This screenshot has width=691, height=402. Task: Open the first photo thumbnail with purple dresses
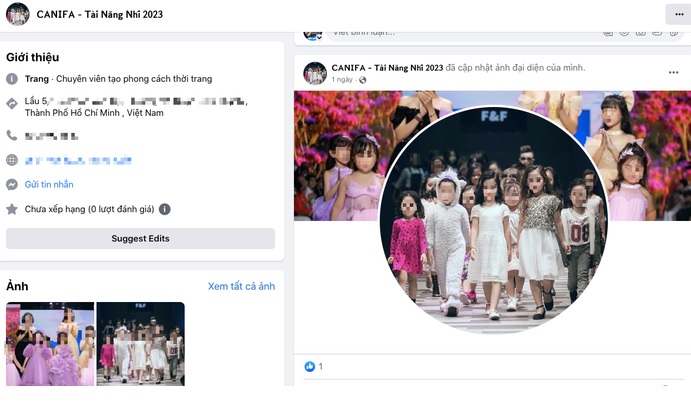coord(50,343)
